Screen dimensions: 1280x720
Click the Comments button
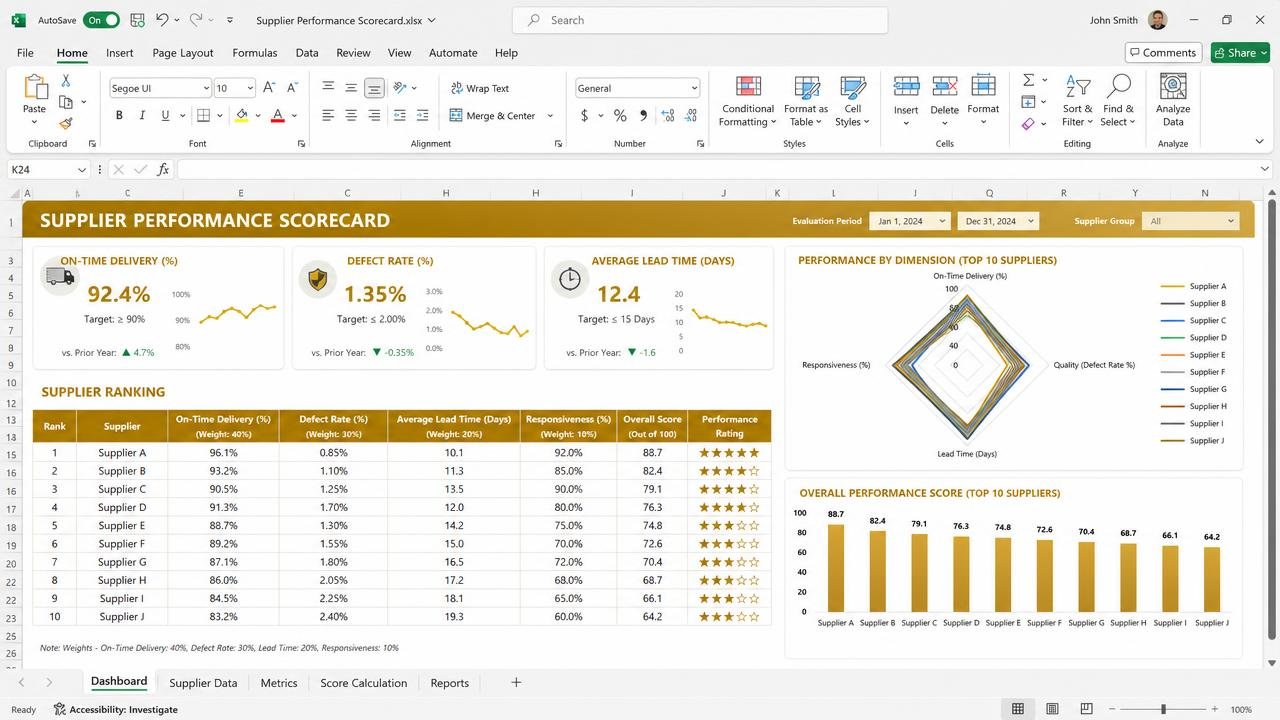click(1163, 53)
